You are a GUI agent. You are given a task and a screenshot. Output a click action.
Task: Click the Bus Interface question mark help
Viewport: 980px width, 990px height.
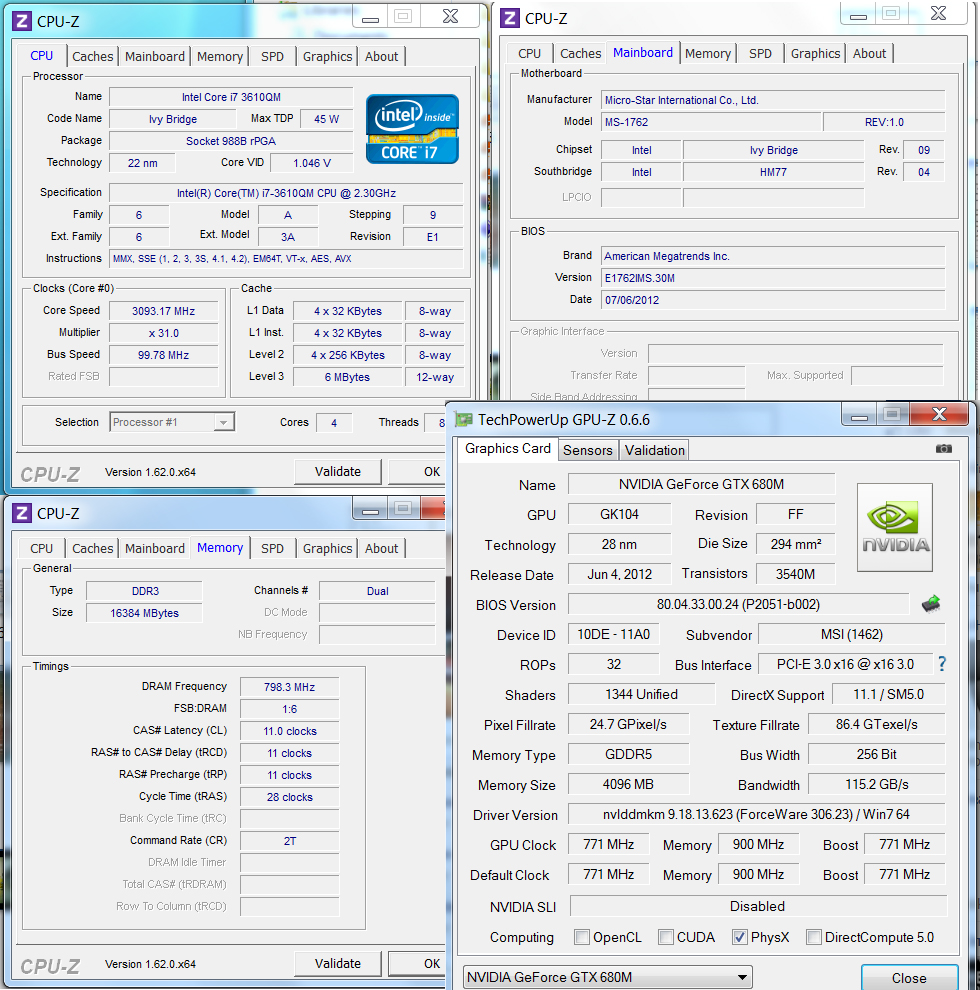coord(942,664)
